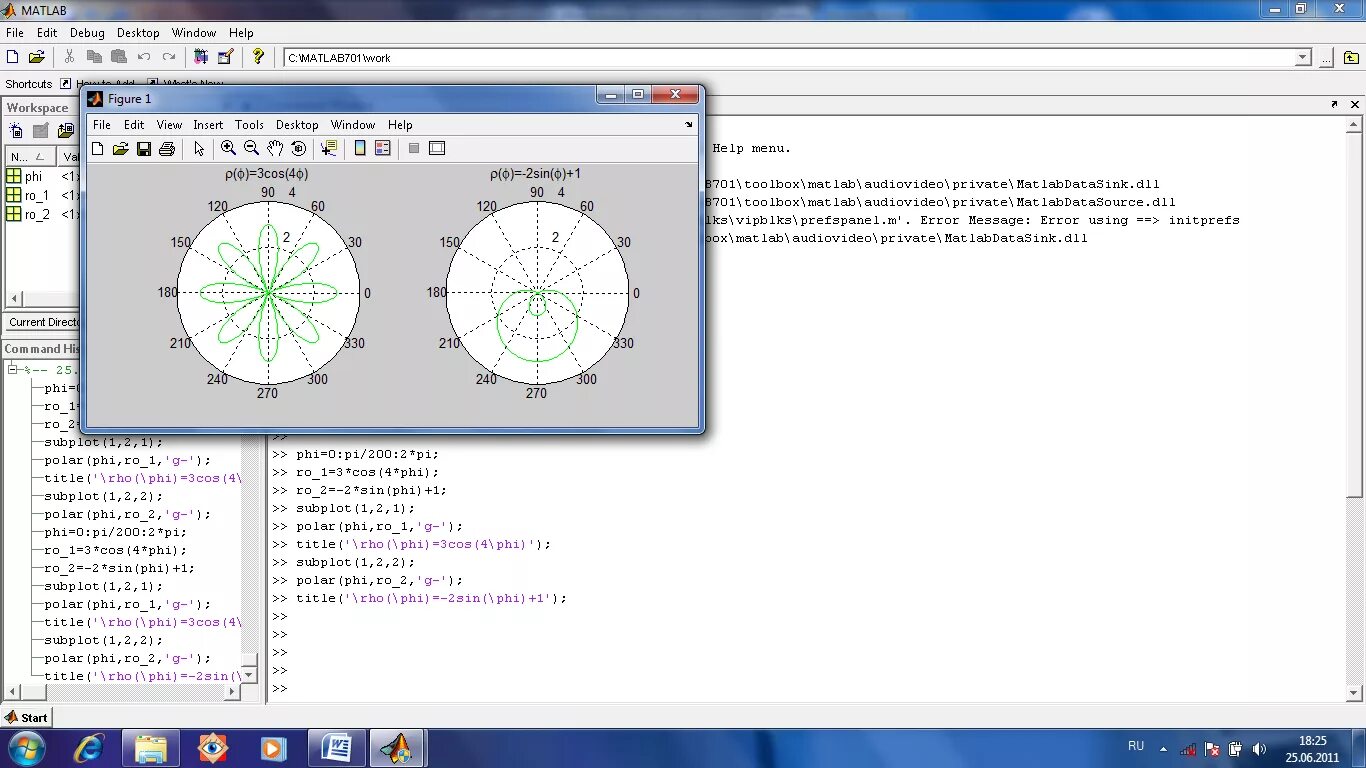The height and width of the screenshot is (768, 1366).
Task: Toggle Zoom In tool in figure
Action: coord(228,148)
